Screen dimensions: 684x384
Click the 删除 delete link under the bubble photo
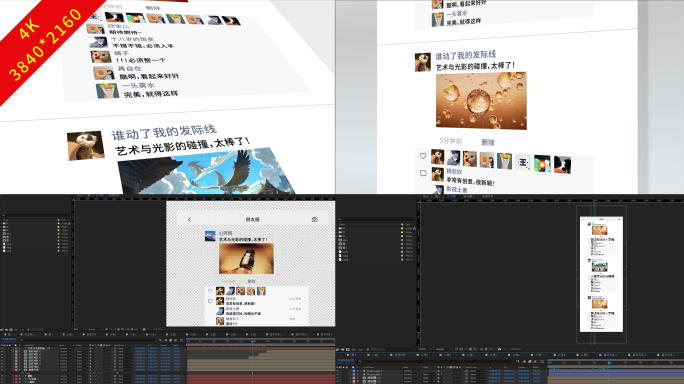488,142
